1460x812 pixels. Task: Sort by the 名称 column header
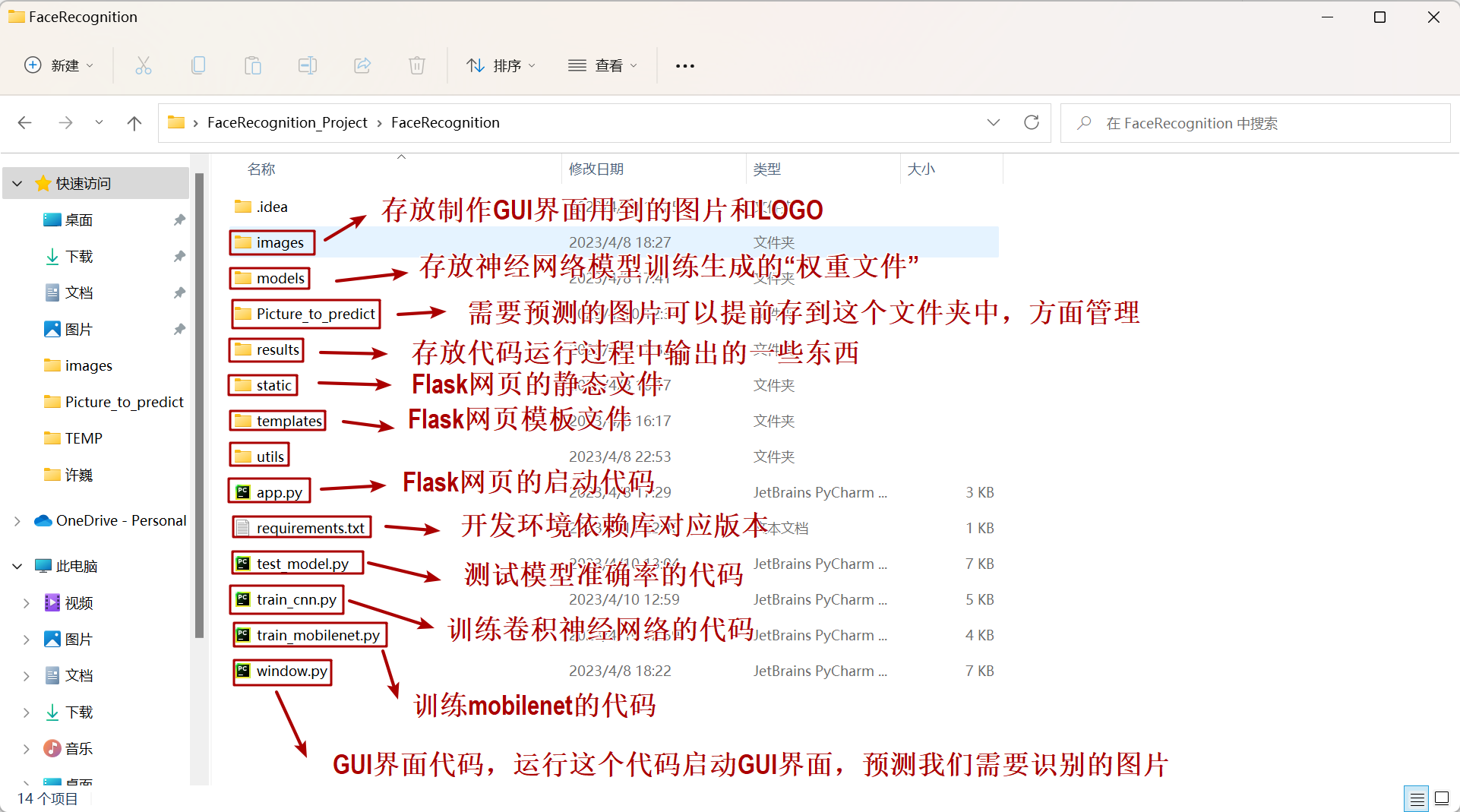[261, 169]
